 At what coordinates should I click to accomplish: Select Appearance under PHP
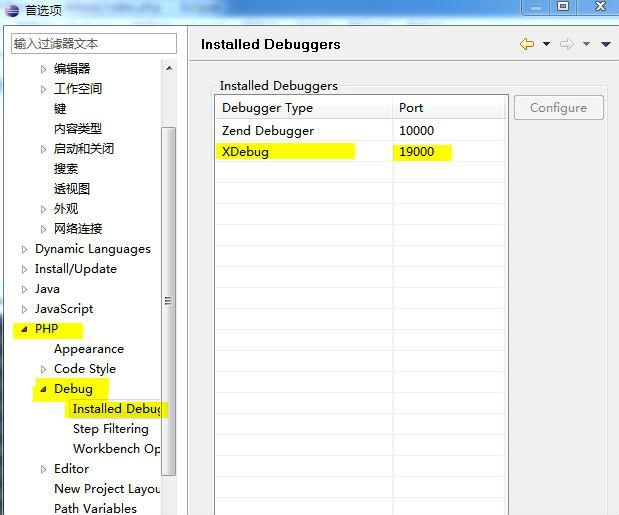tap(89, 349)
